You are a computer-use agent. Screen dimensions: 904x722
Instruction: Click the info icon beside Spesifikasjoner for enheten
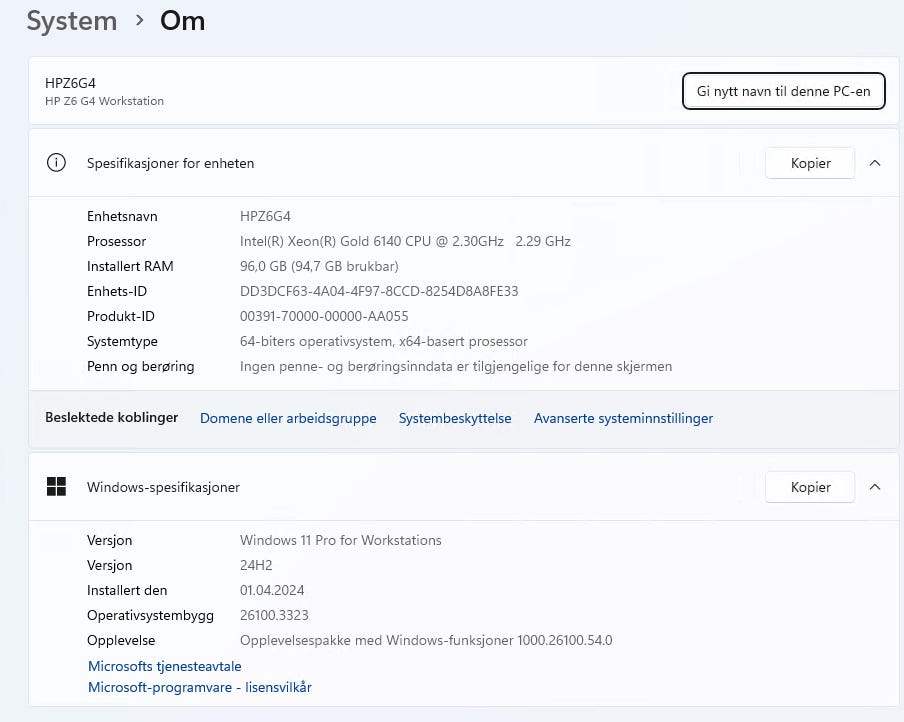[x=56, y=163]
